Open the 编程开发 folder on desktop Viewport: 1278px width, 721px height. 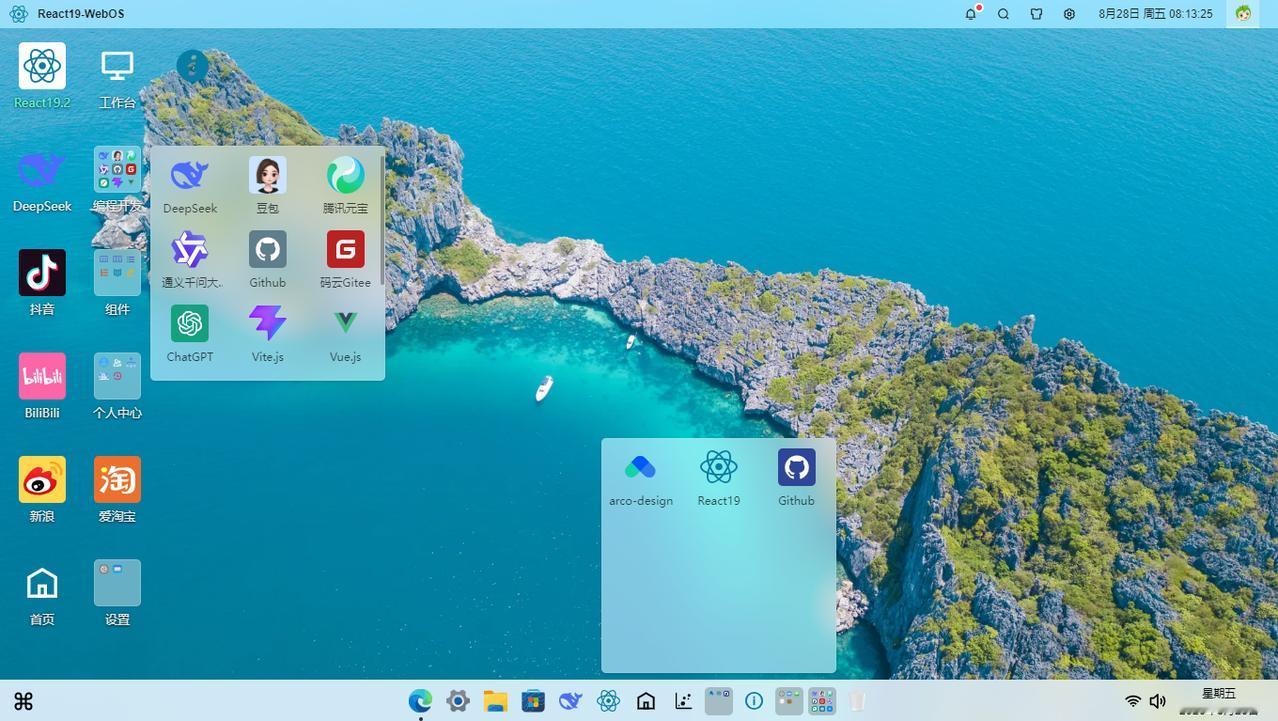117,170
